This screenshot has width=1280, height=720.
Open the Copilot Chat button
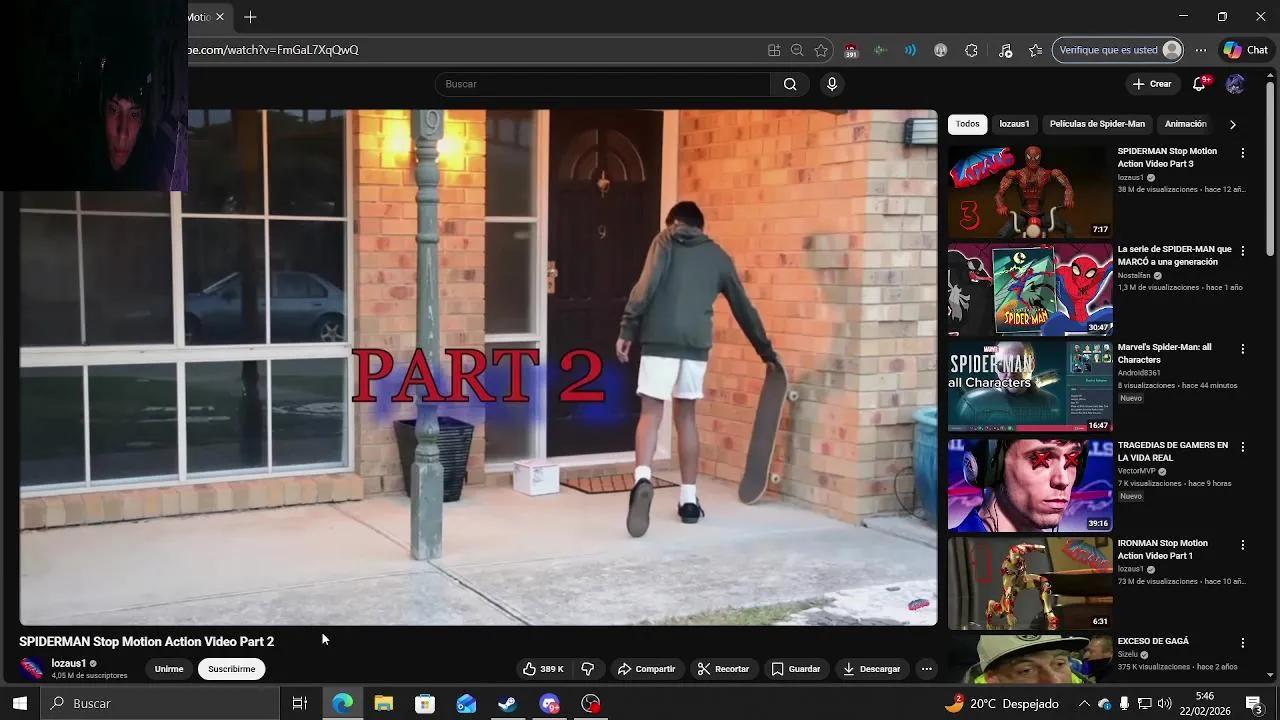coord(1246,50)
